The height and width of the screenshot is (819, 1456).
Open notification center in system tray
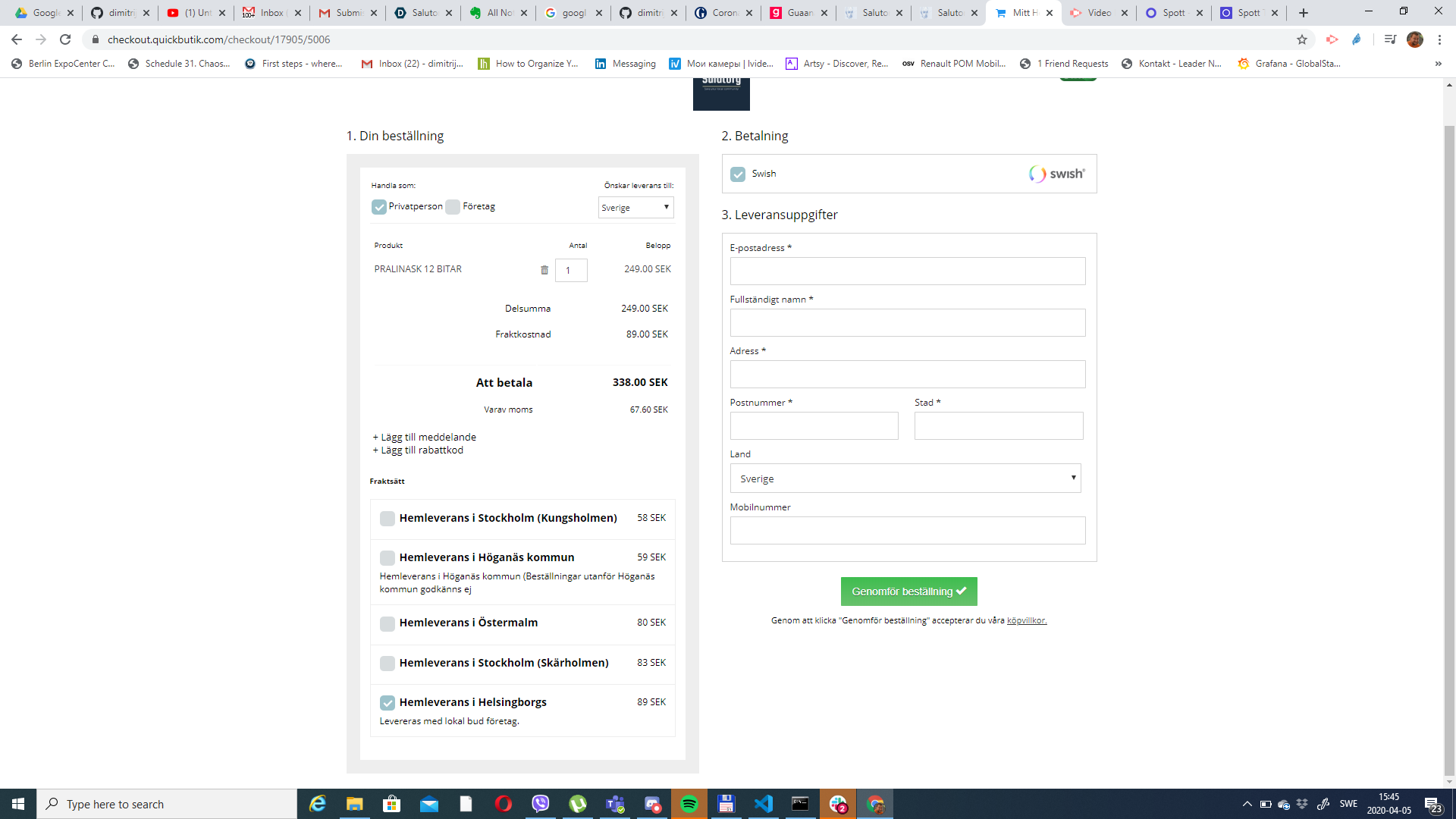[x=1432, y=804]
